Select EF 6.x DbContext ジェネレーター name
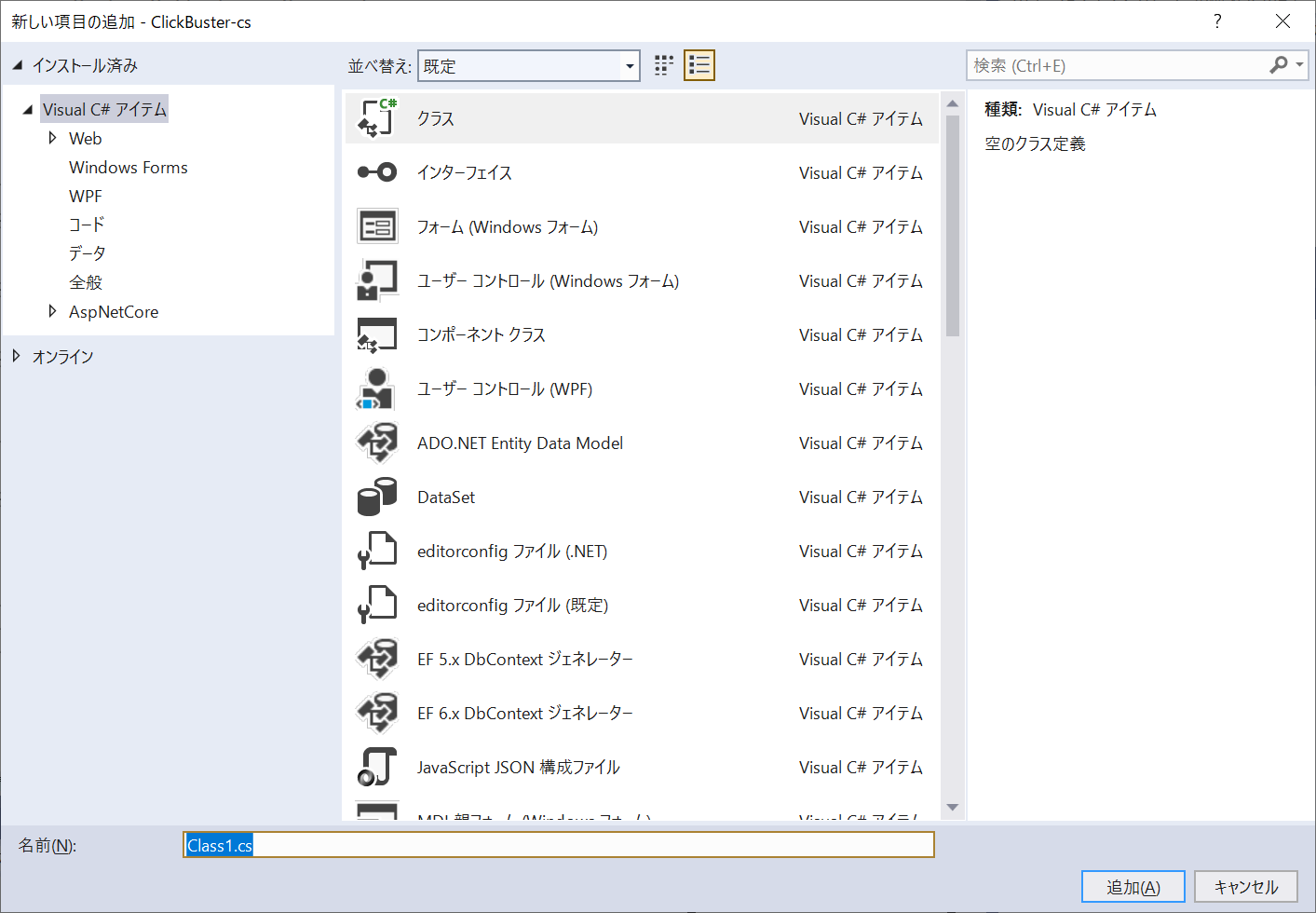Screen dimensions: 1316x913 pyautogui.click(x=525, y=713)
